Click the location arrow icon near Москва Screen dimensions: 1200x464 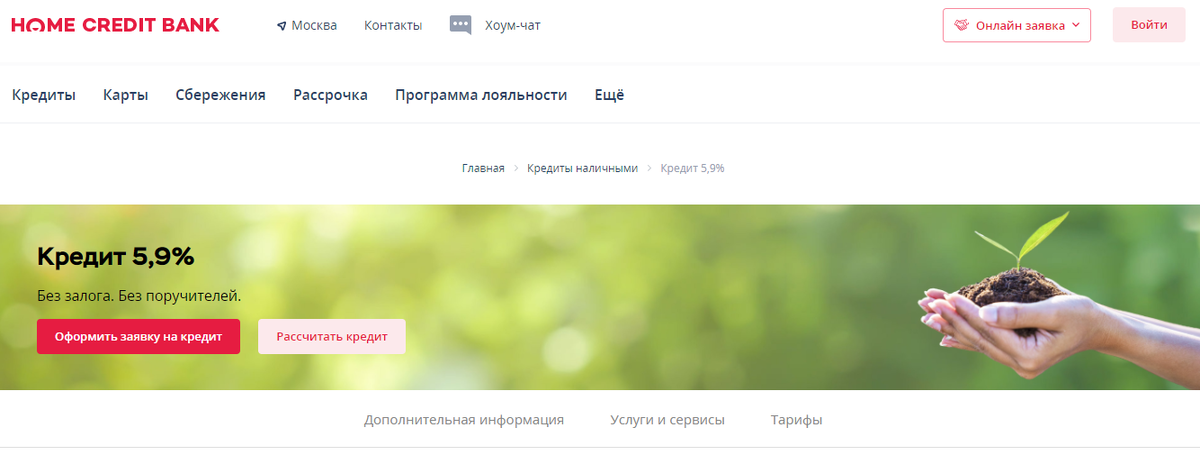click(x=282, y=26)
